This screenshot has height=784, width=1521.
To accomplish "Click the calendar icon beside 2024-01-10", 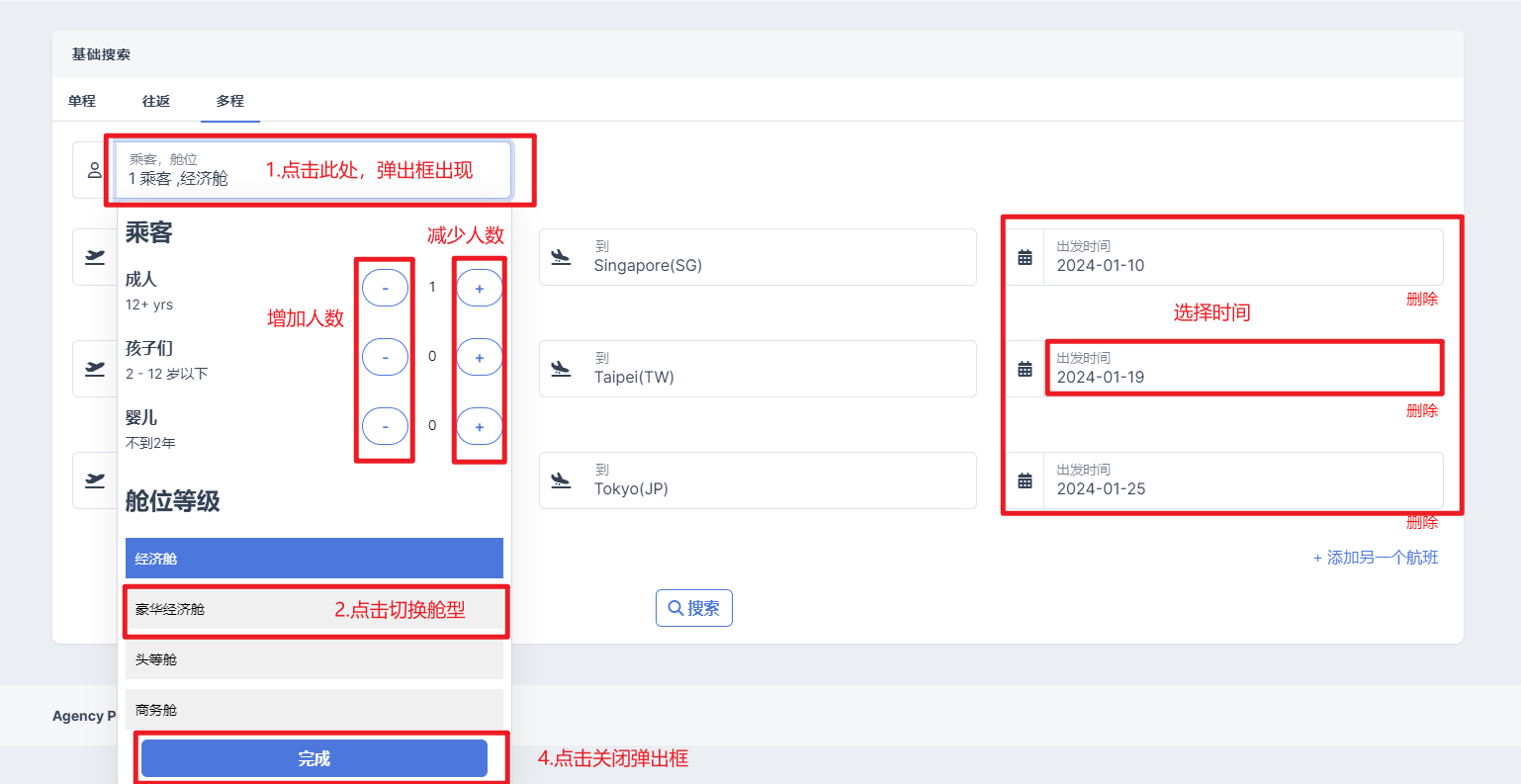I will 1025,258.
